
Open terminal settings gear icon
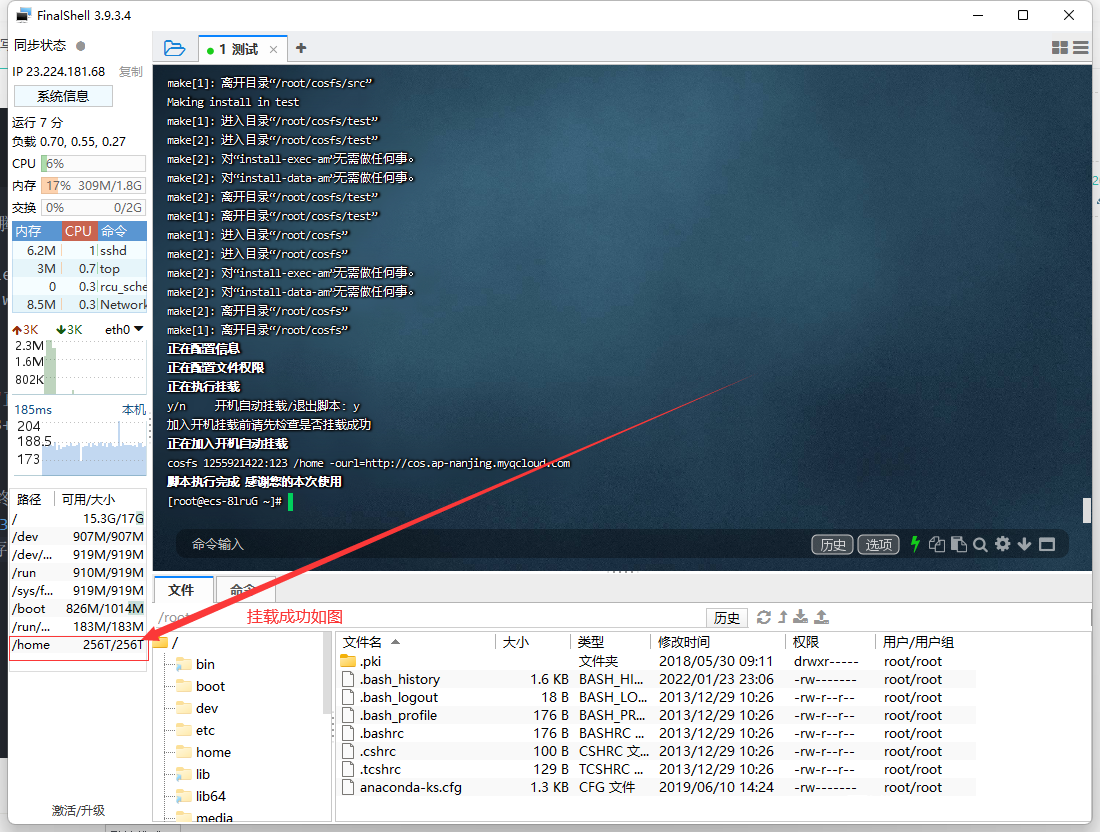pos(1002,544)
